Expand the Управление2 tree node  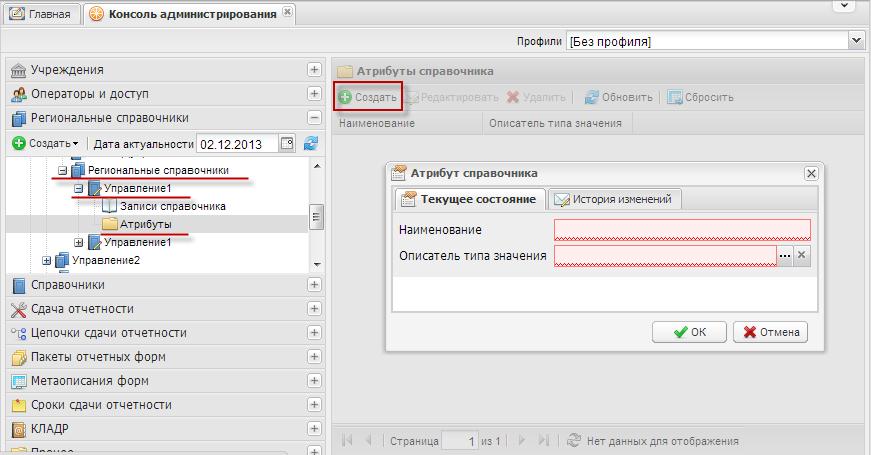47,260
